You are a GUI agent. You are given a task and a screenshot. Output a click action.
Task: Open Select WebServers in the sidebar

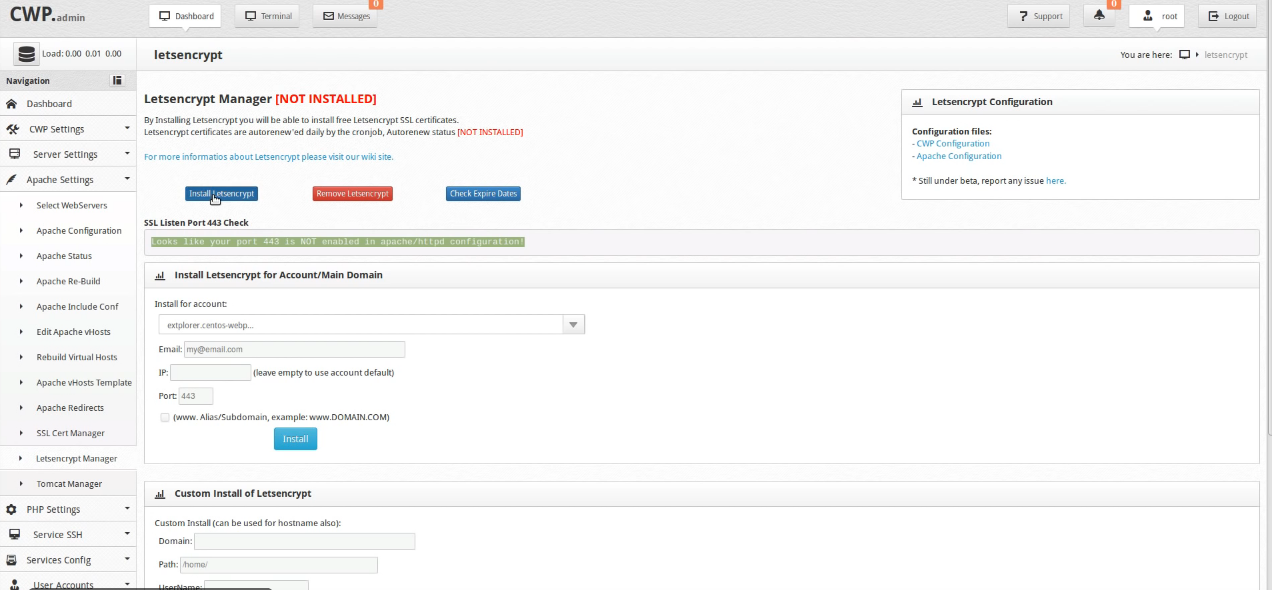click(x=72, y=206)
